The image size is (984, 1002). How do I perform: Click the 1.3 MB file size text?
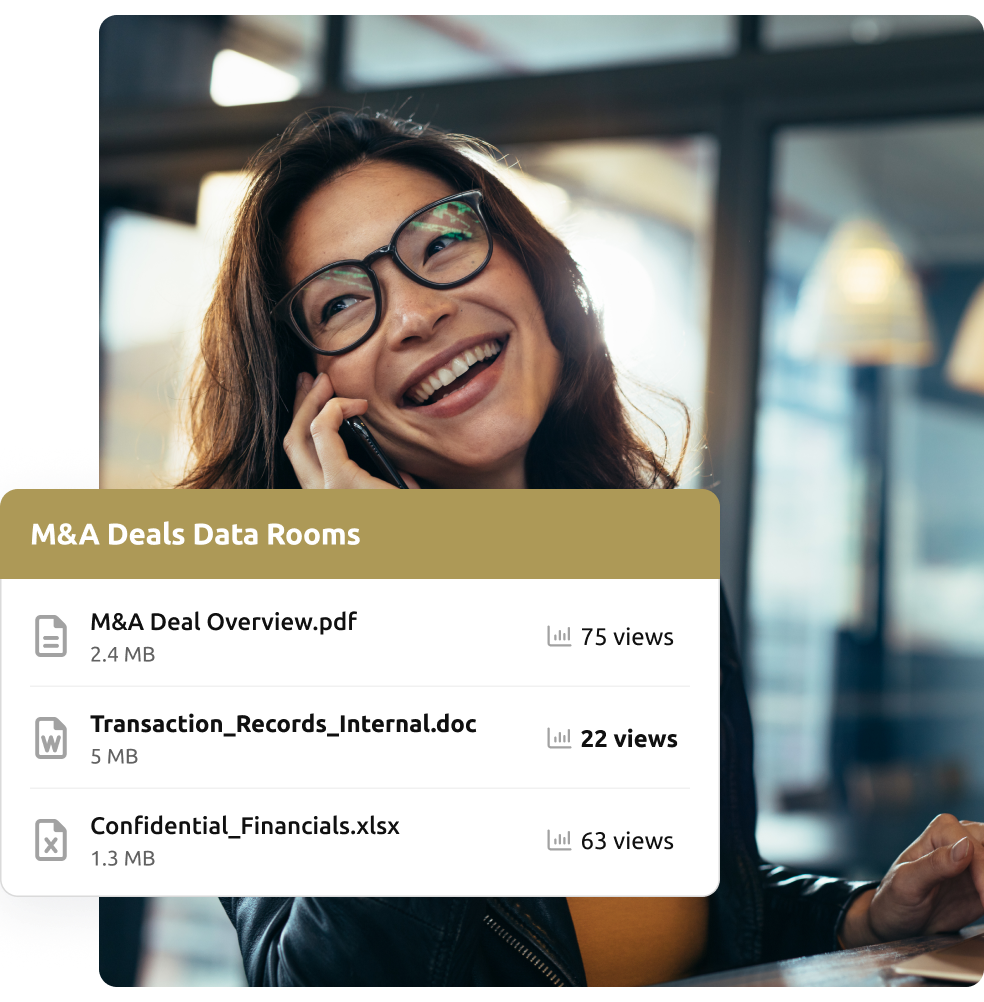click(x=122, y=859)
